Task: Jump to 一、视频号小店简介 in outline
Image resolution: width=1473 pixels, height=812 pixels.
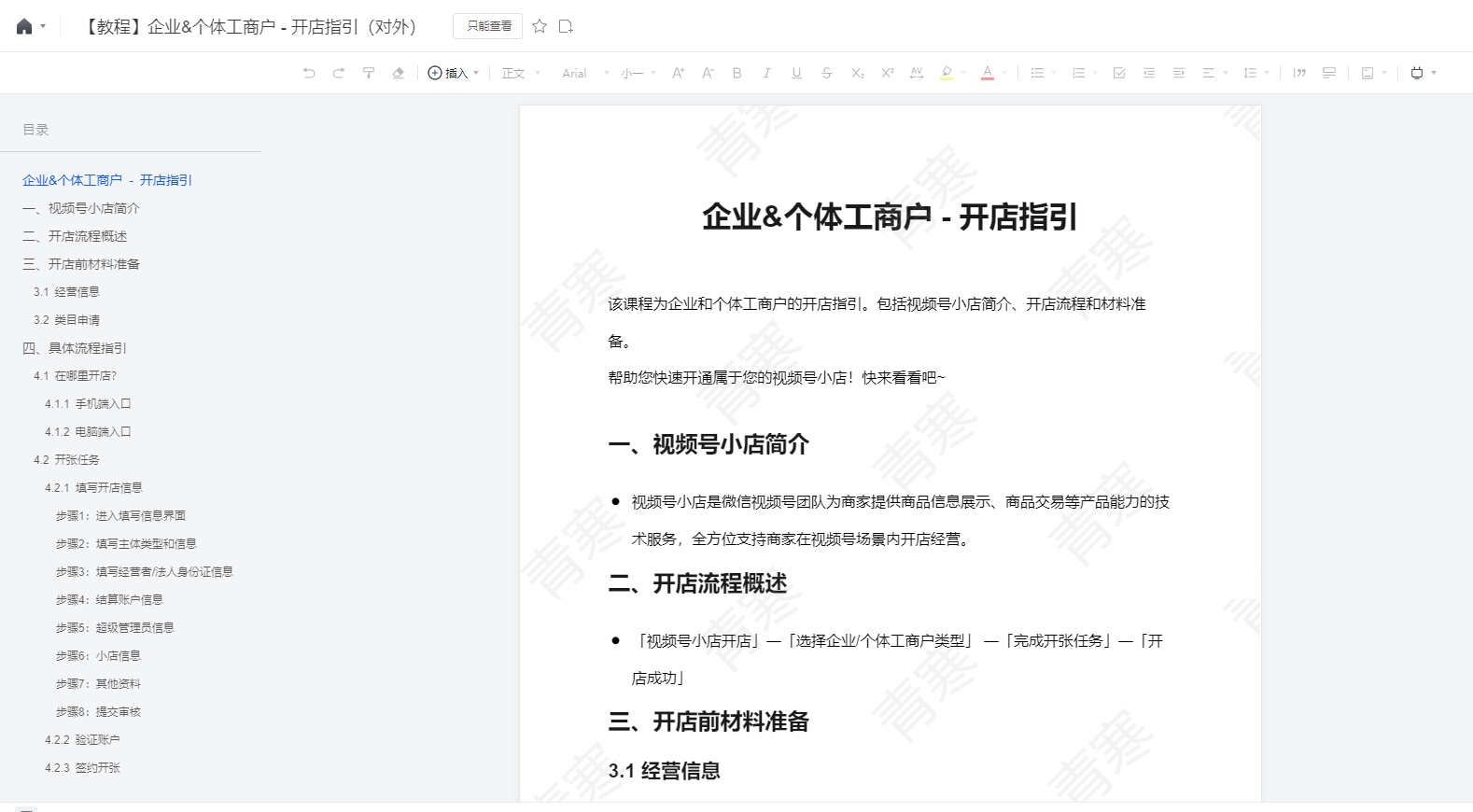Action: click(81, 208)
